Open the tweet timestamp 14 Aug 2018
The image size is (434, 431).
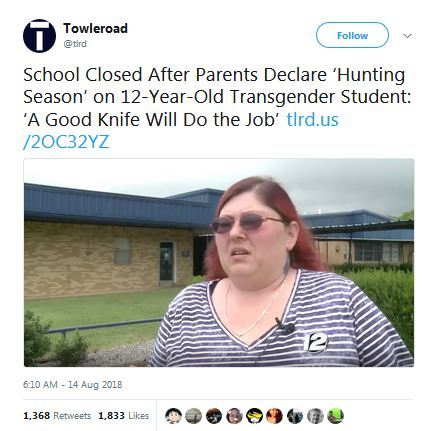coord(72,385)
